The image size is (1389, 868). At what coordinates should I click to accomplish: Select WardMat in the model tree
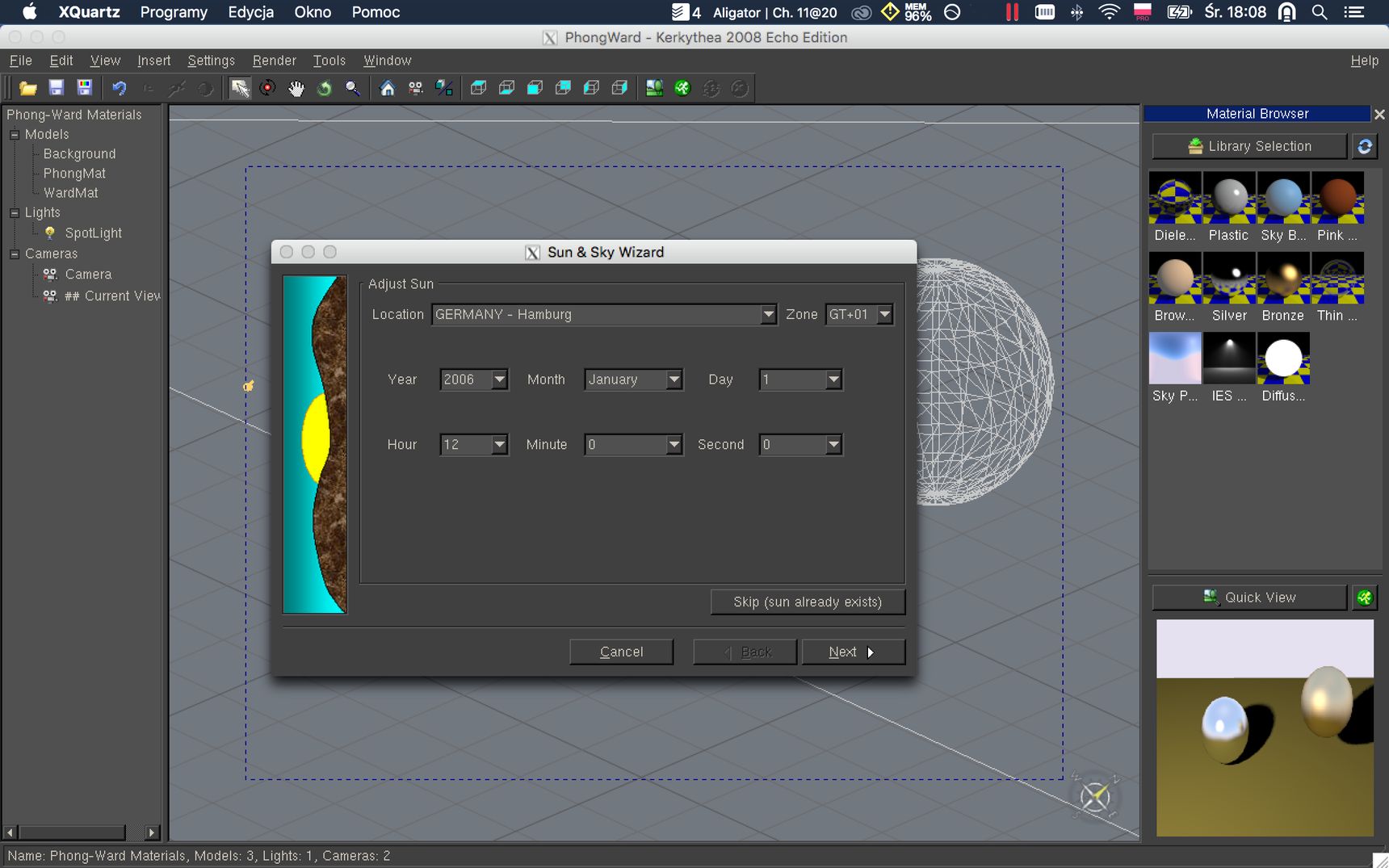[71, 193]
